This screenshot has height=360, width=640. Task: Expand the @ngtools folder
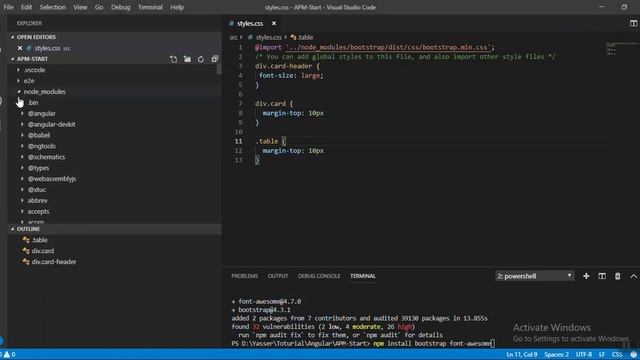(x=42, y=146)
